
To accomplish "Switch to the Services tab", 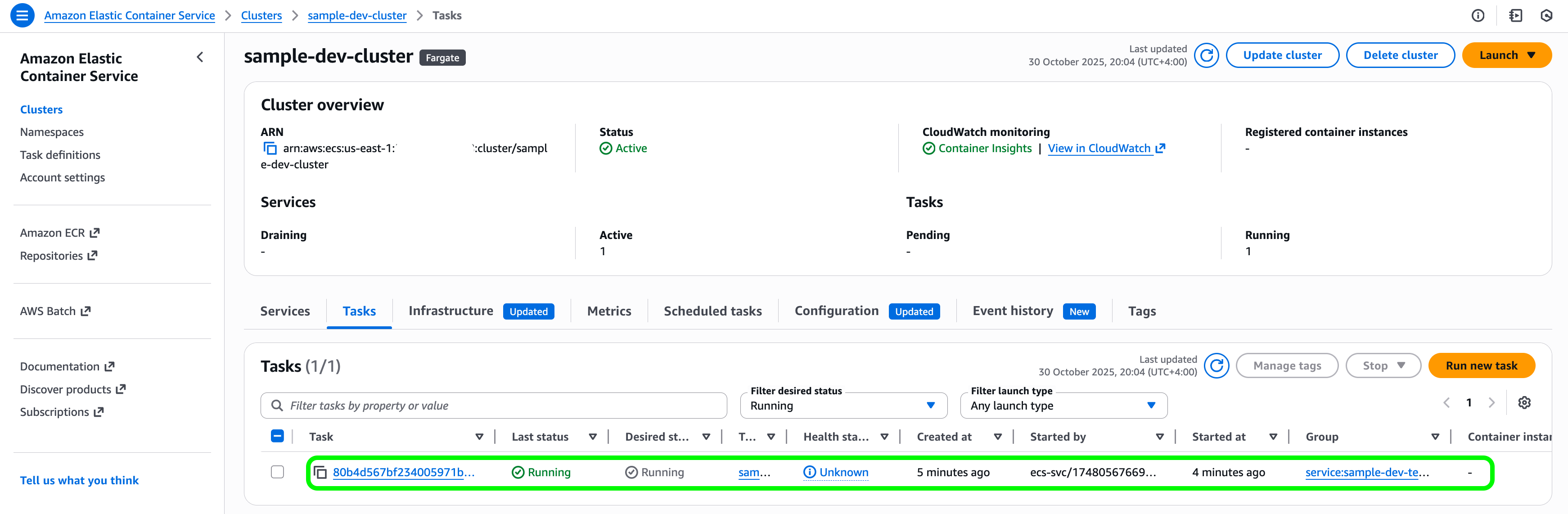I will [285, 311].
